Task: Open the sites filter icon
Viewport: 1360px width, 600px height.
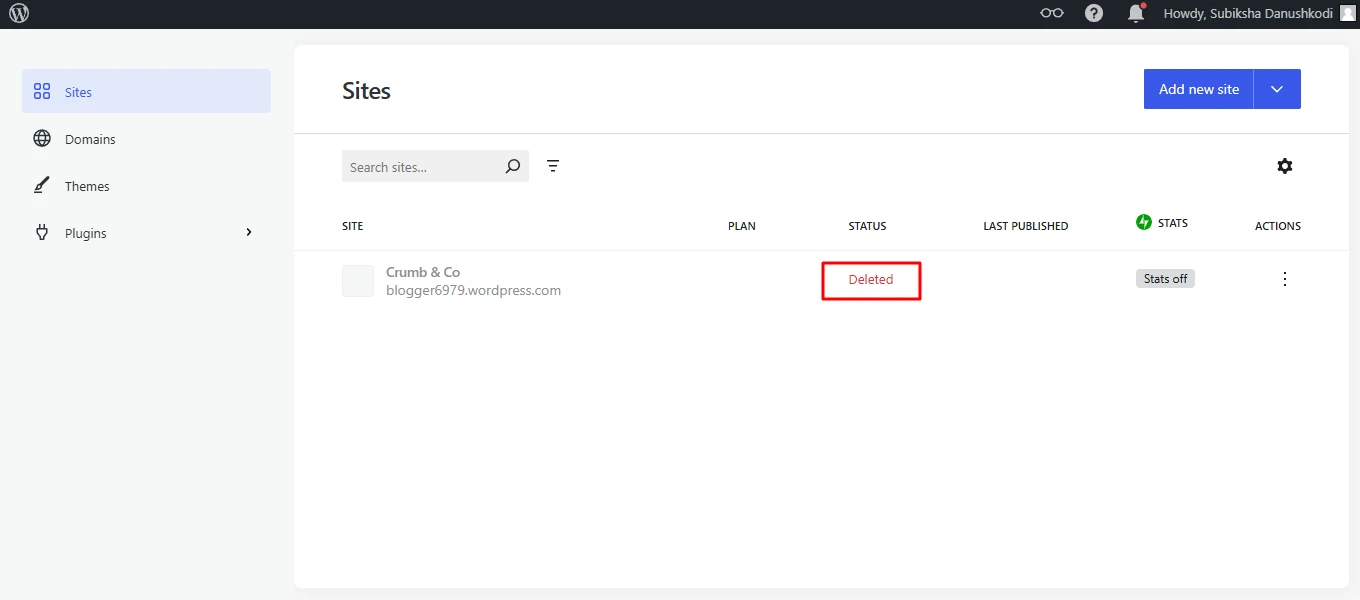Action: click(x=553, y=166)
